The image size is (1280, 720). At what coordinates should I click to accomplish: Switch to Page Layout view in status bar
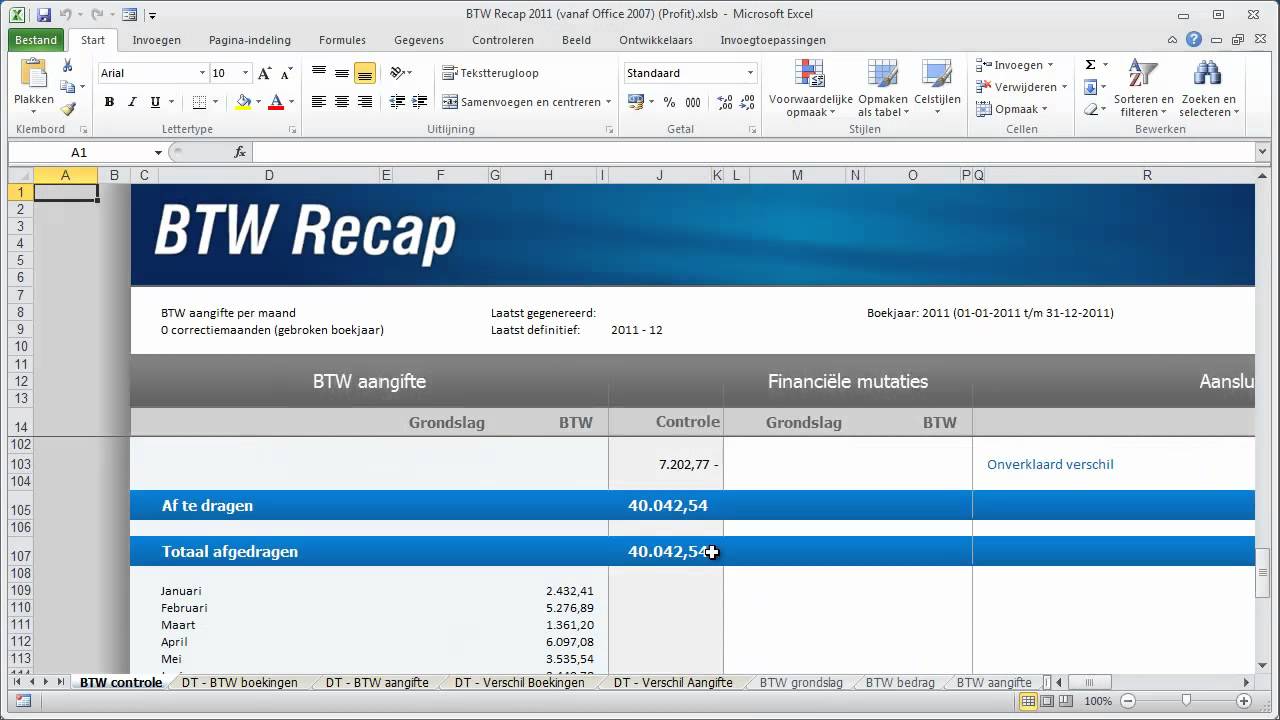1047,701
